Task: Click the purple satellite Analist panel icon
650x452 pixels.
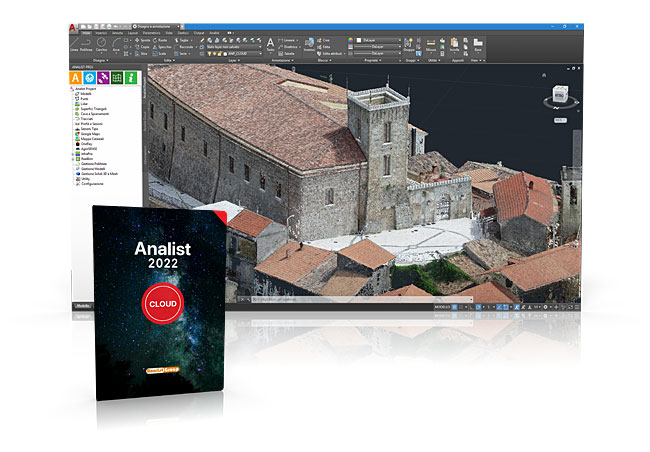Action: click(103, 78)
